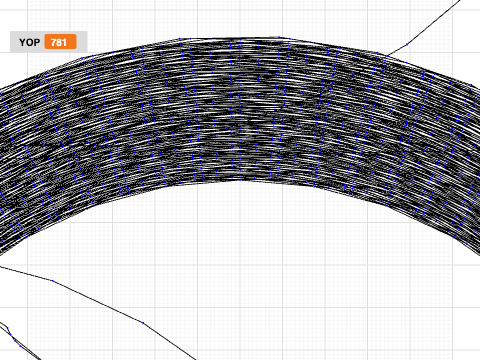Select the orange 781 value box

click(61, 42)
